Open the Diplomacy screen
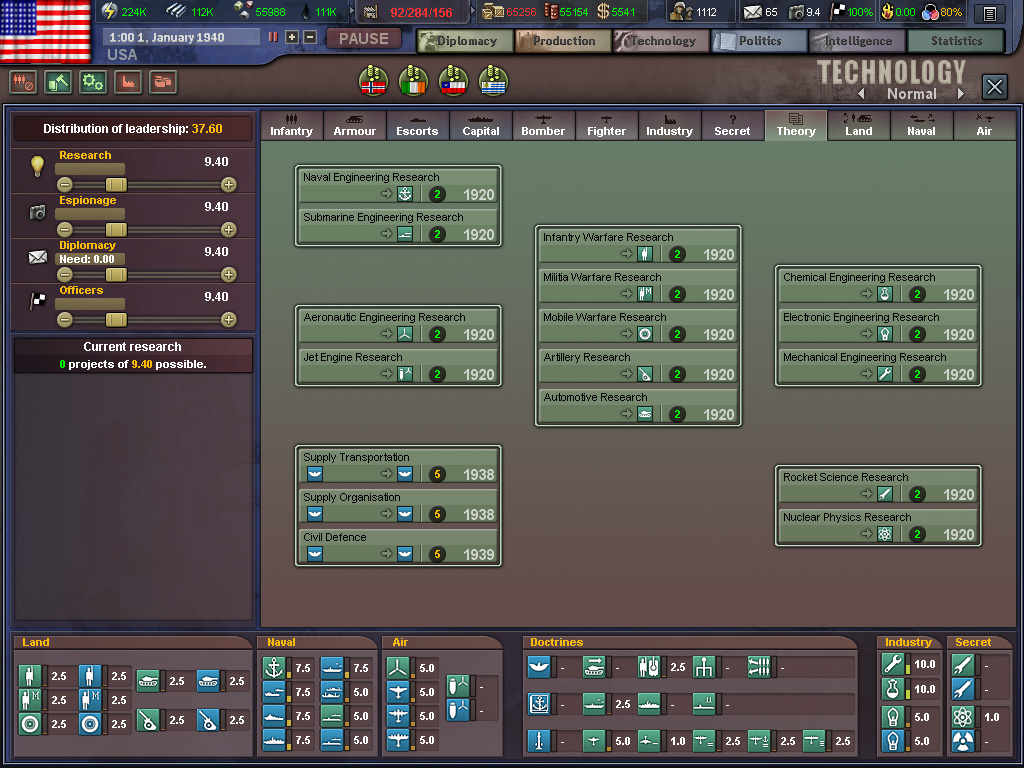This screenshot has width=1024, height=768. click(464, 41)
